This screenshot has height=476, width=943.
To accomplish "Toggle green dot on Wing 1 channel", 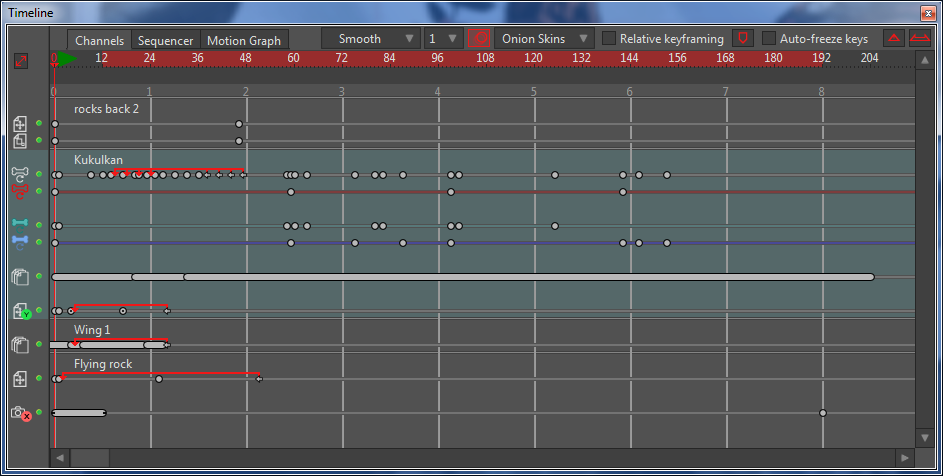I will 39,344.
